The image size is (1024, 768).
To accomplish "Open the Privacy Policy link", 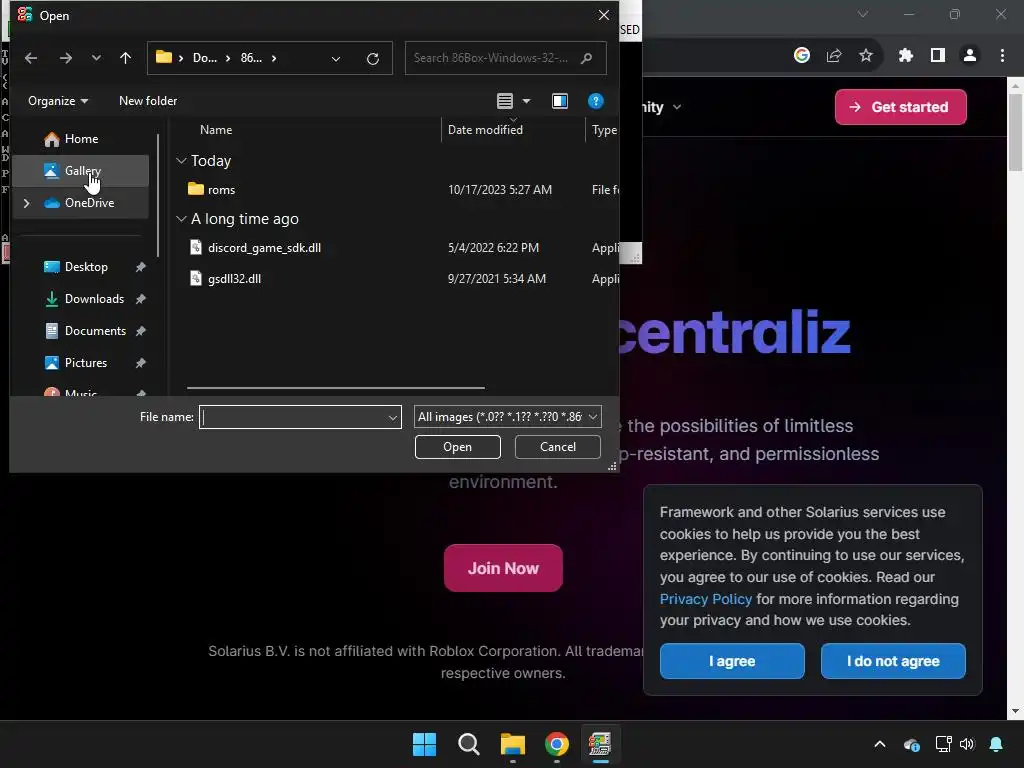I will [705, 599].
